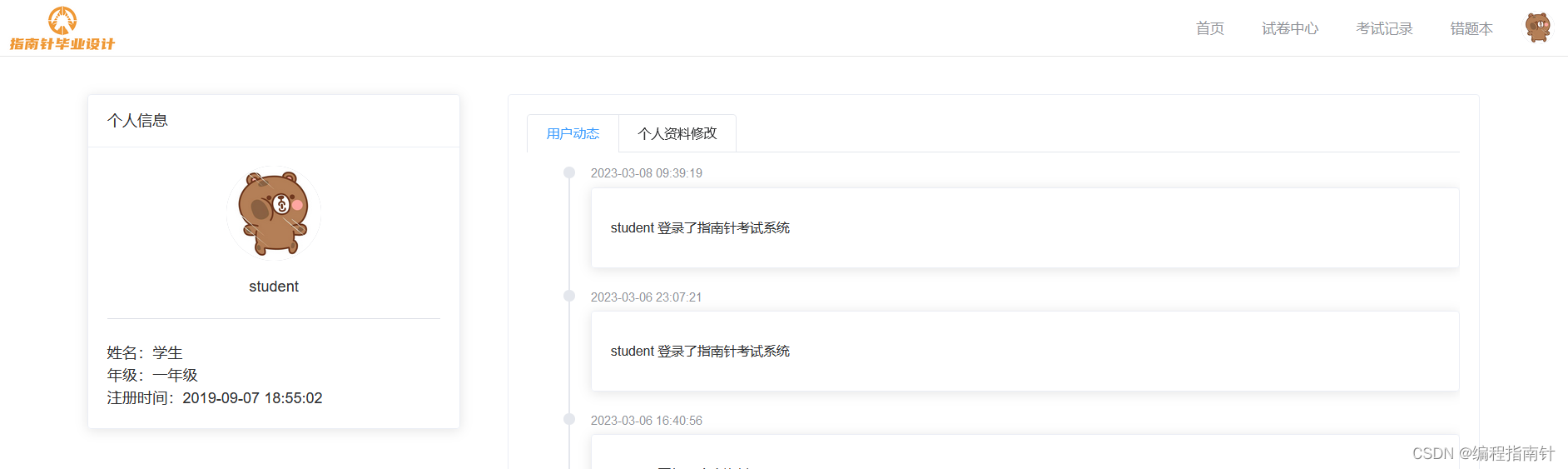Go to 首页 in the navigation
The image size is (1568, 469).
[x=1209, y=28]
